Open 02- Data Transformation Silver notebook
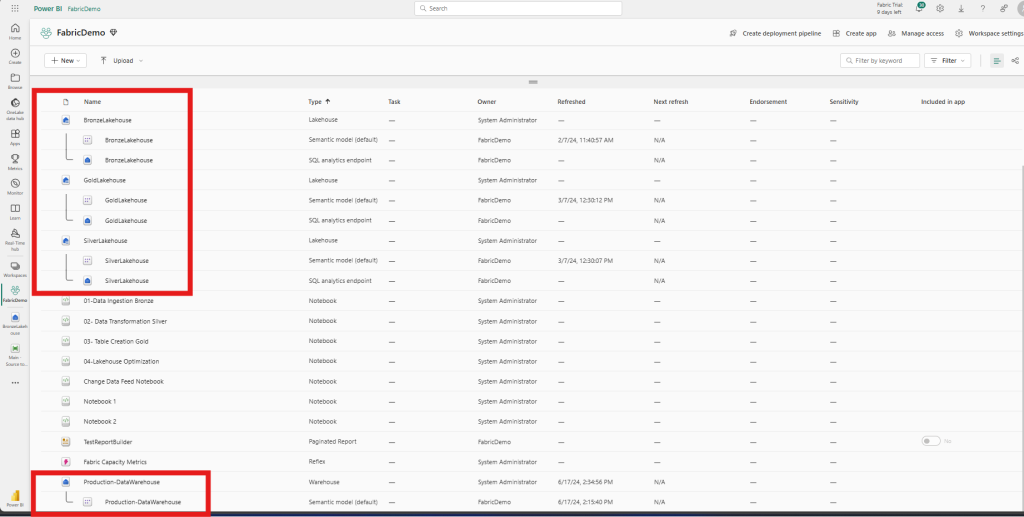The height and width of the screenshot is (517, 1024). click(125, 321)
